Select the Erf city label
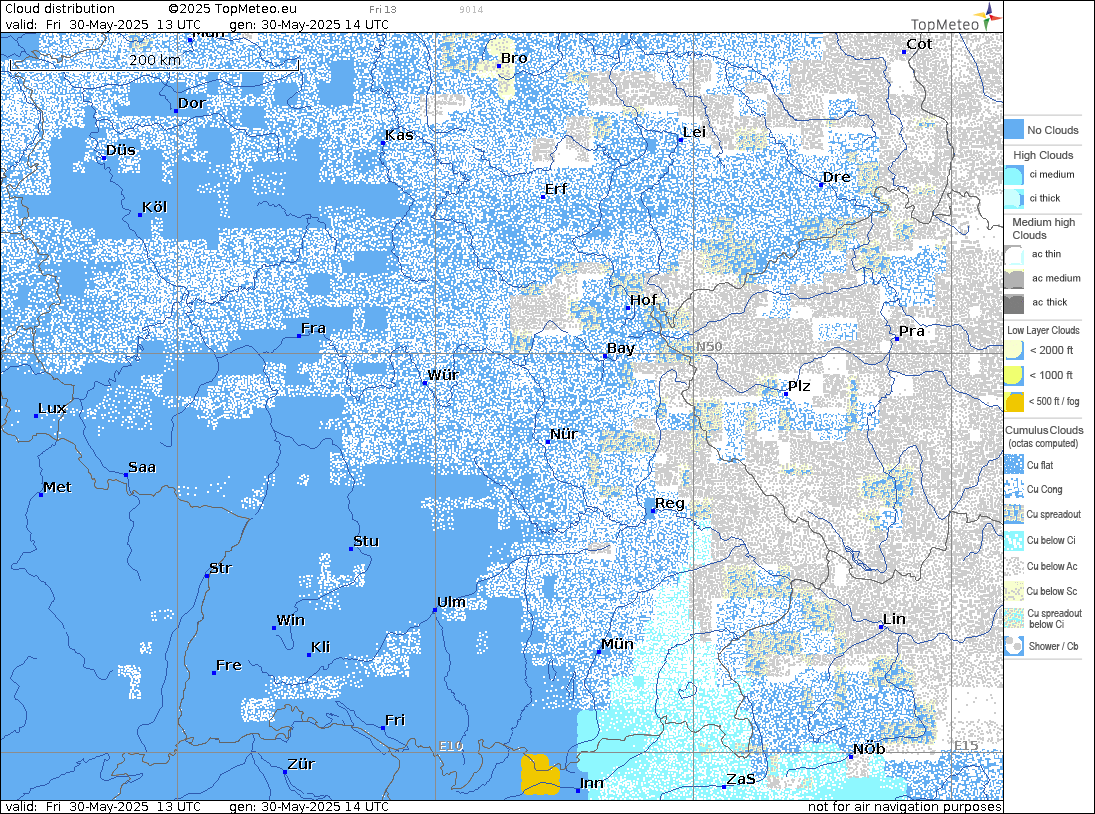Image resolution: width=1095 pixels, height=814 pixels. pyautogui.click(x=556, y=189)
